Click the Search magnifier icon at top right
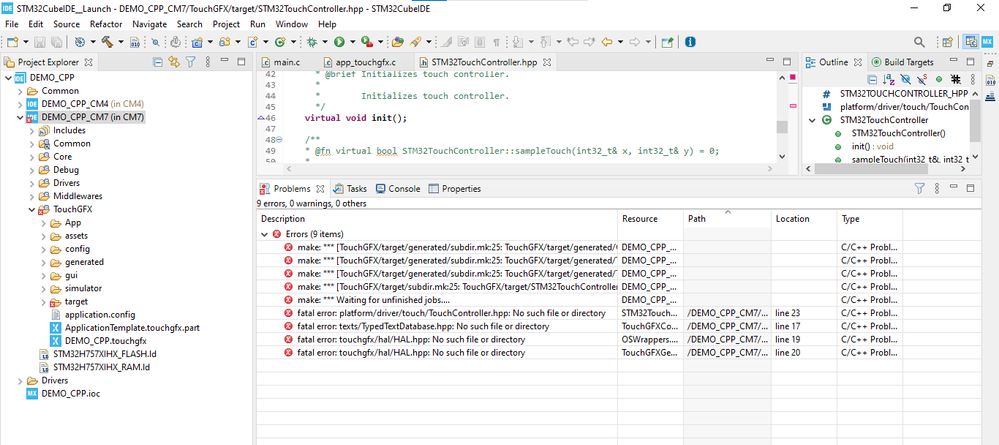 (919, 42)
